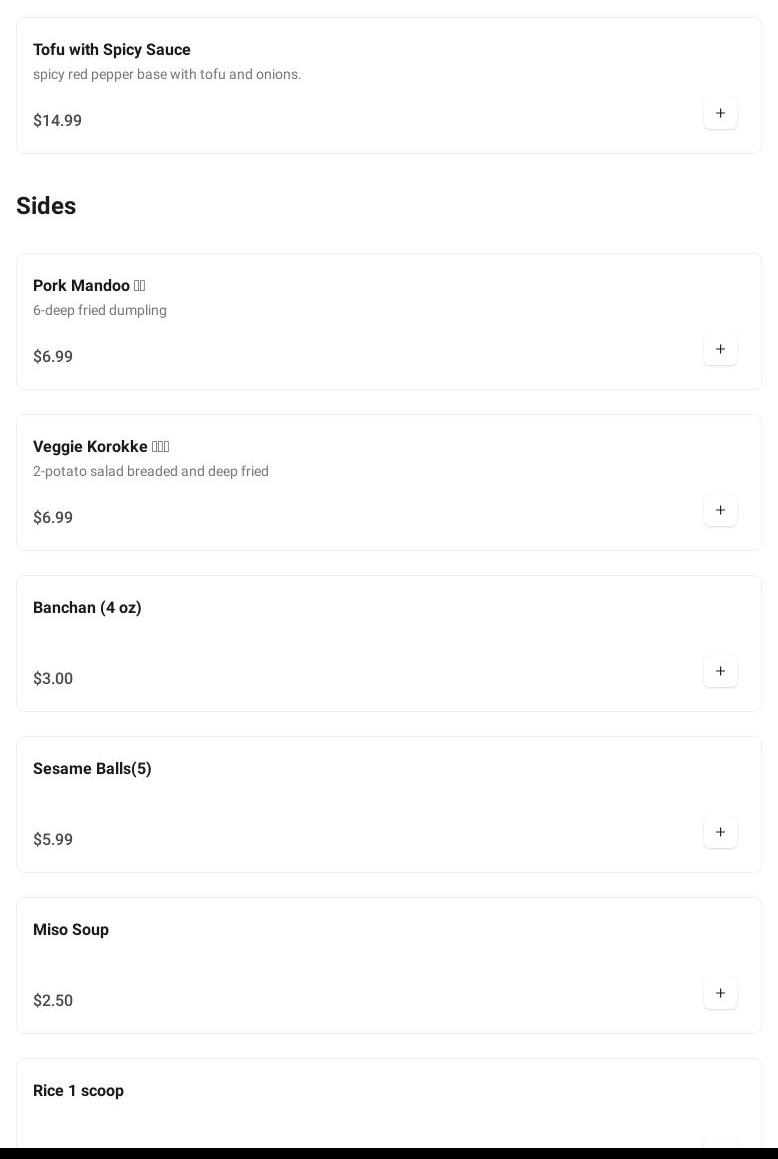Click the spicy red pepper base description
The height and width of the screenshot is (1159, 778).
point(167,74)
